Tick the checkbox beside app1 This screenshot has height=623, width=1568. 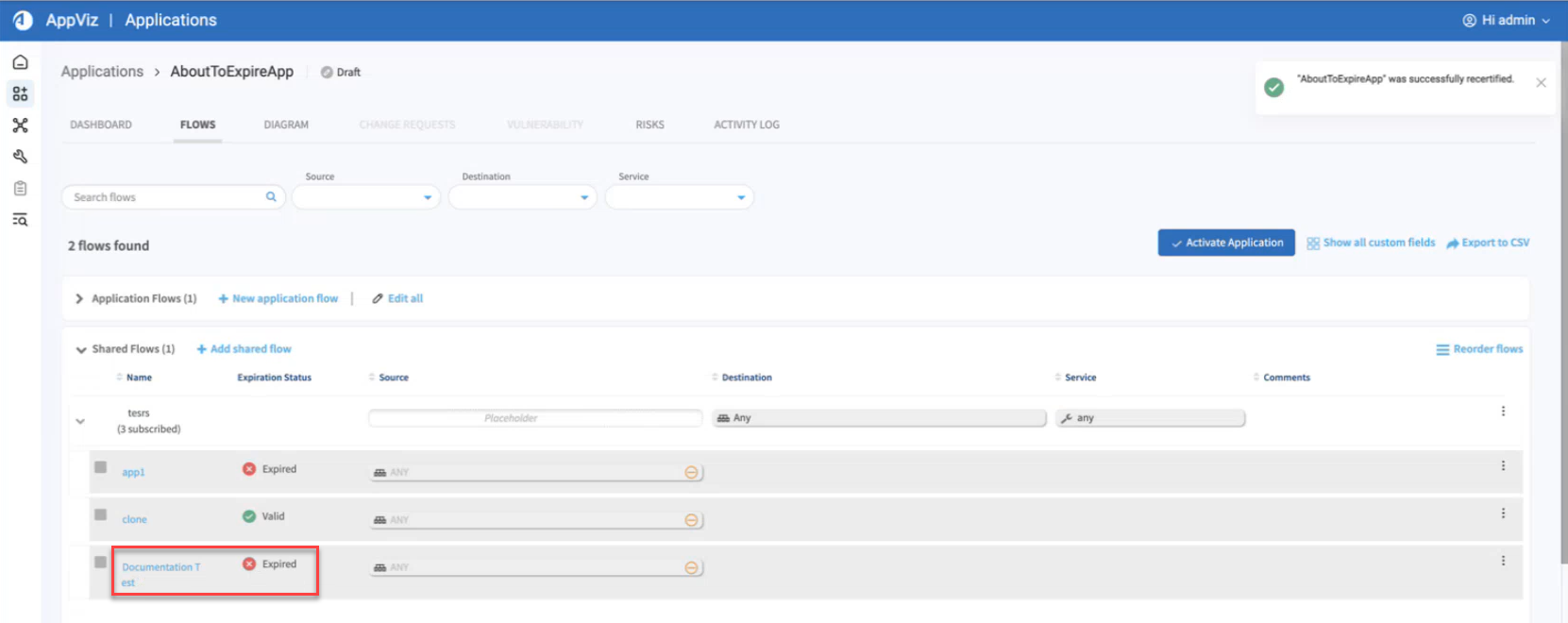(101, 467)
